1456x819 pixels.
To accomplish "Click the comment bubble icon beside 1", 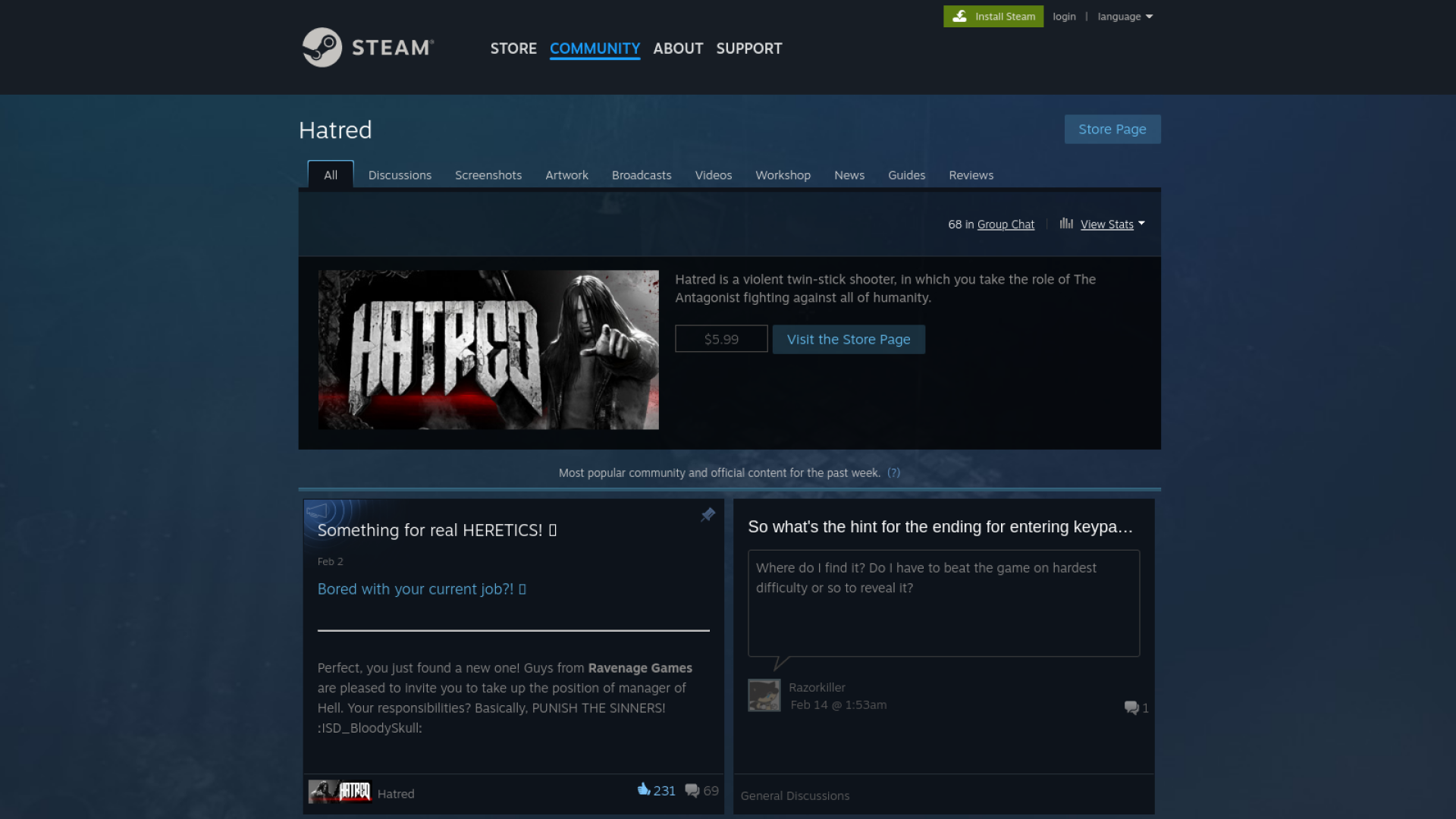I will 1131,708.
